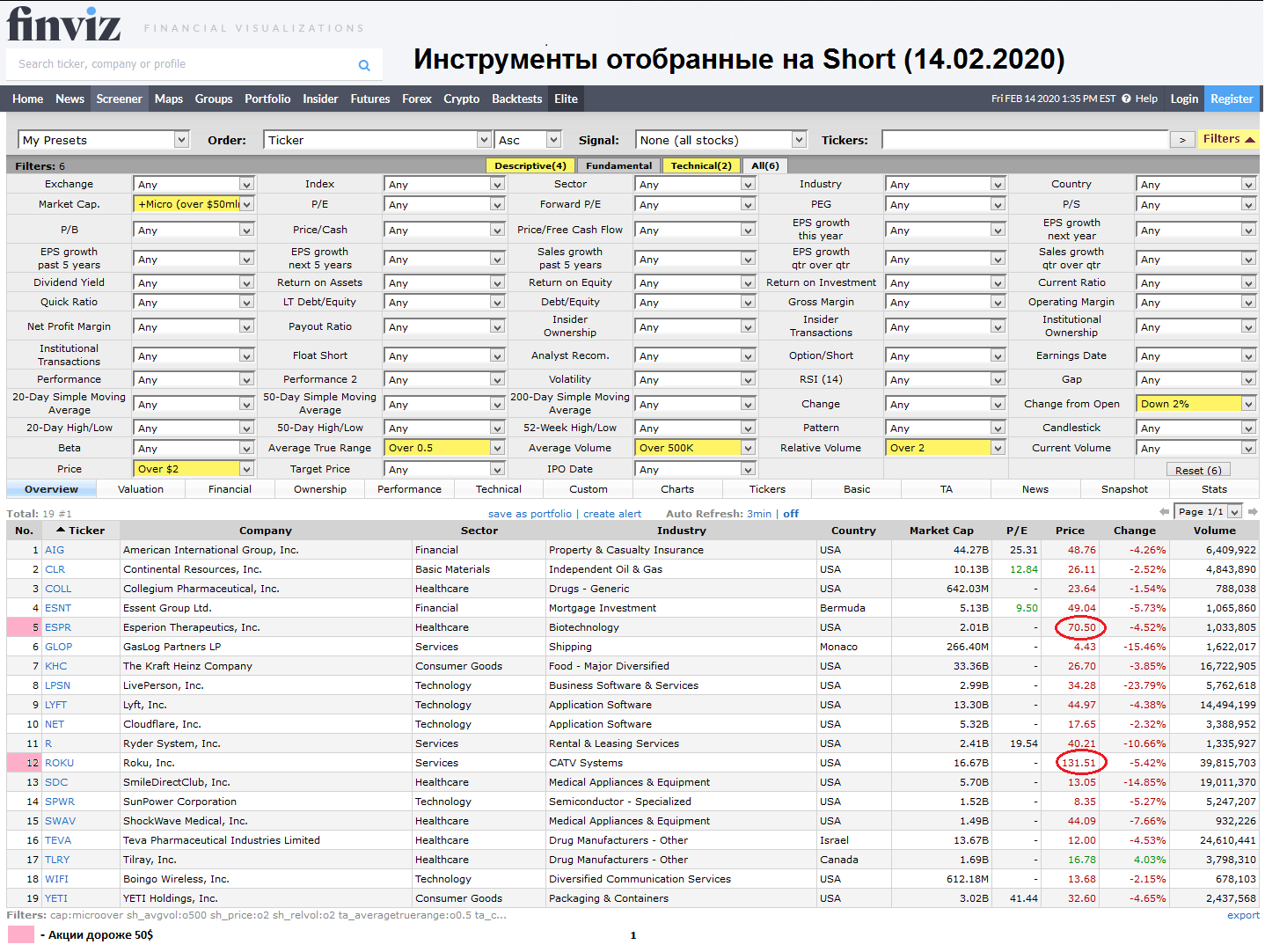Click the Reset (6) button
Viewport: 1265px width, 952px height.
pos(1198,470)
